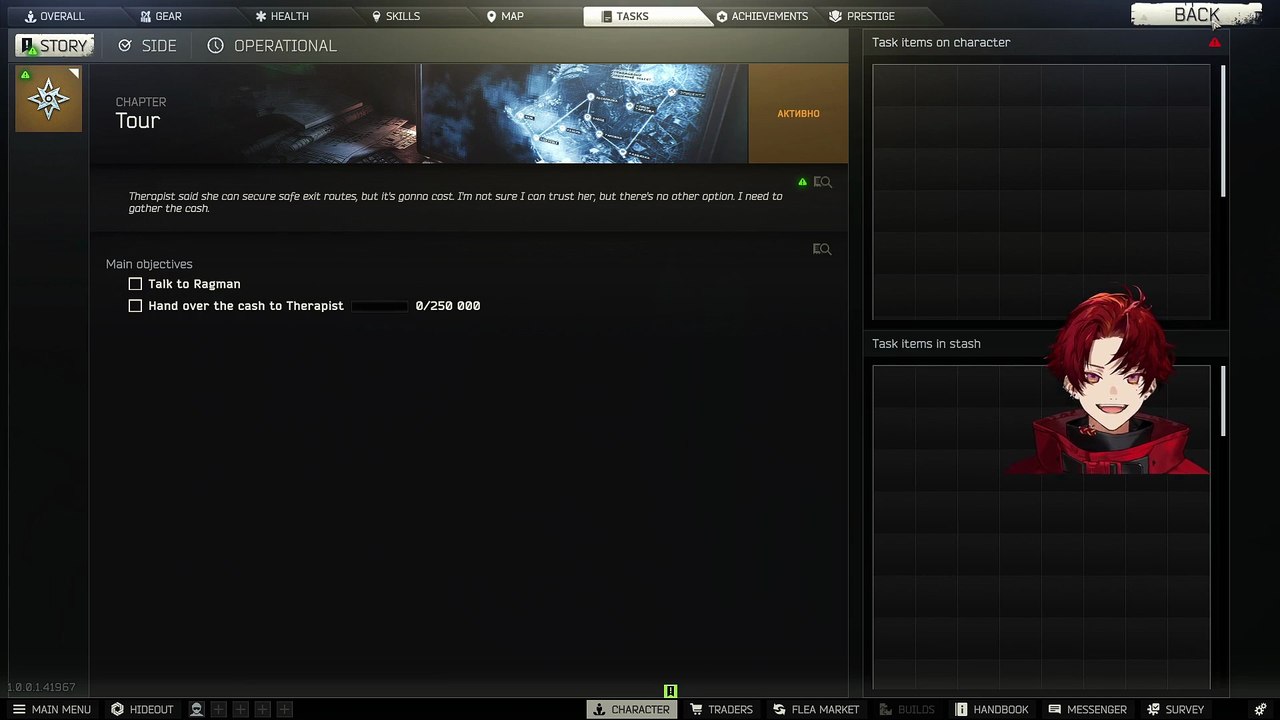Click the Overall tab person icon
Screen dimensions: 1280x720
pos(30,16)
